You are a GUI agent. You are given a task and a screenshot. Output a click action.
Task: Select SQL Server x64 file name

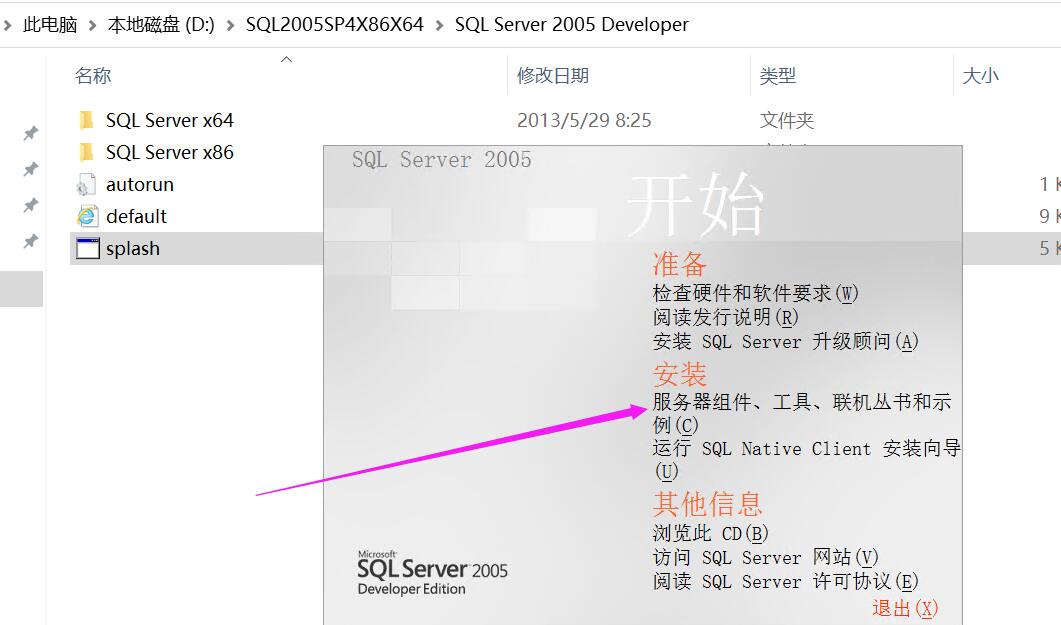click(x=170, y=120)
